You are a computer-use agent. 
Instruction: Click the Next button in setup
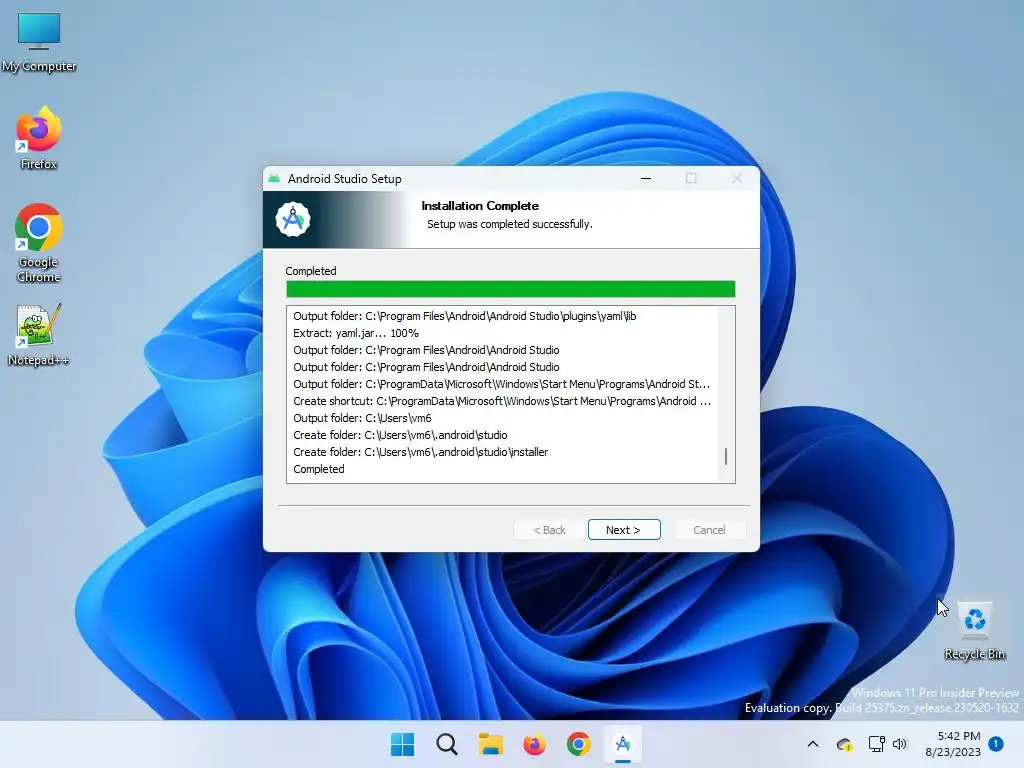click(624, 530)
